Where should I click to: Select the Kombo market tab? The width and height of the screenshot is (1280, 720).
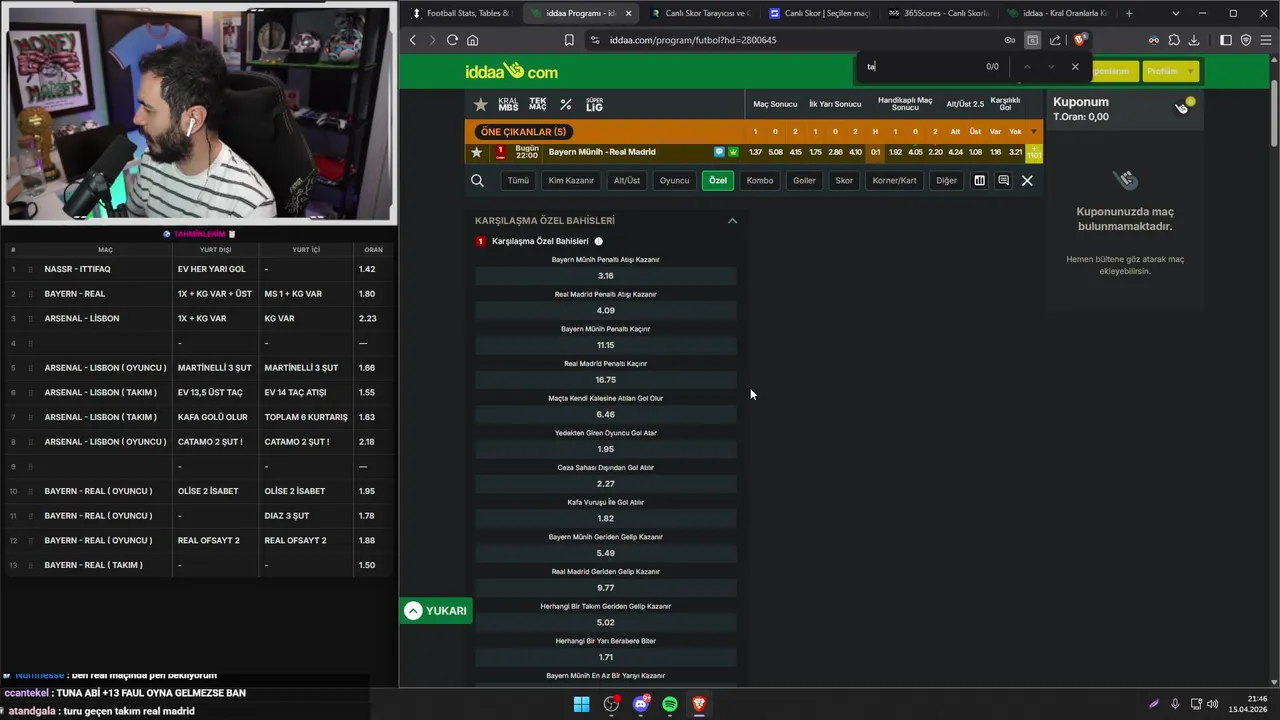coord(760,181)
